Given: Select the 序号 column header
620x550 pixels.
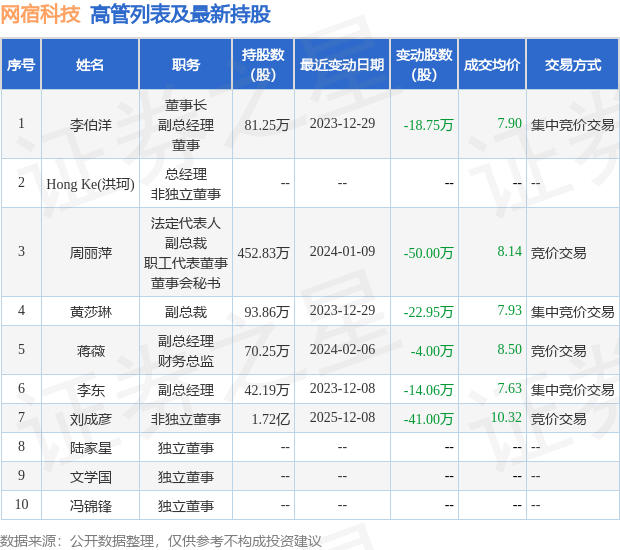Looking at the screenshot, I should pos(21,65).
